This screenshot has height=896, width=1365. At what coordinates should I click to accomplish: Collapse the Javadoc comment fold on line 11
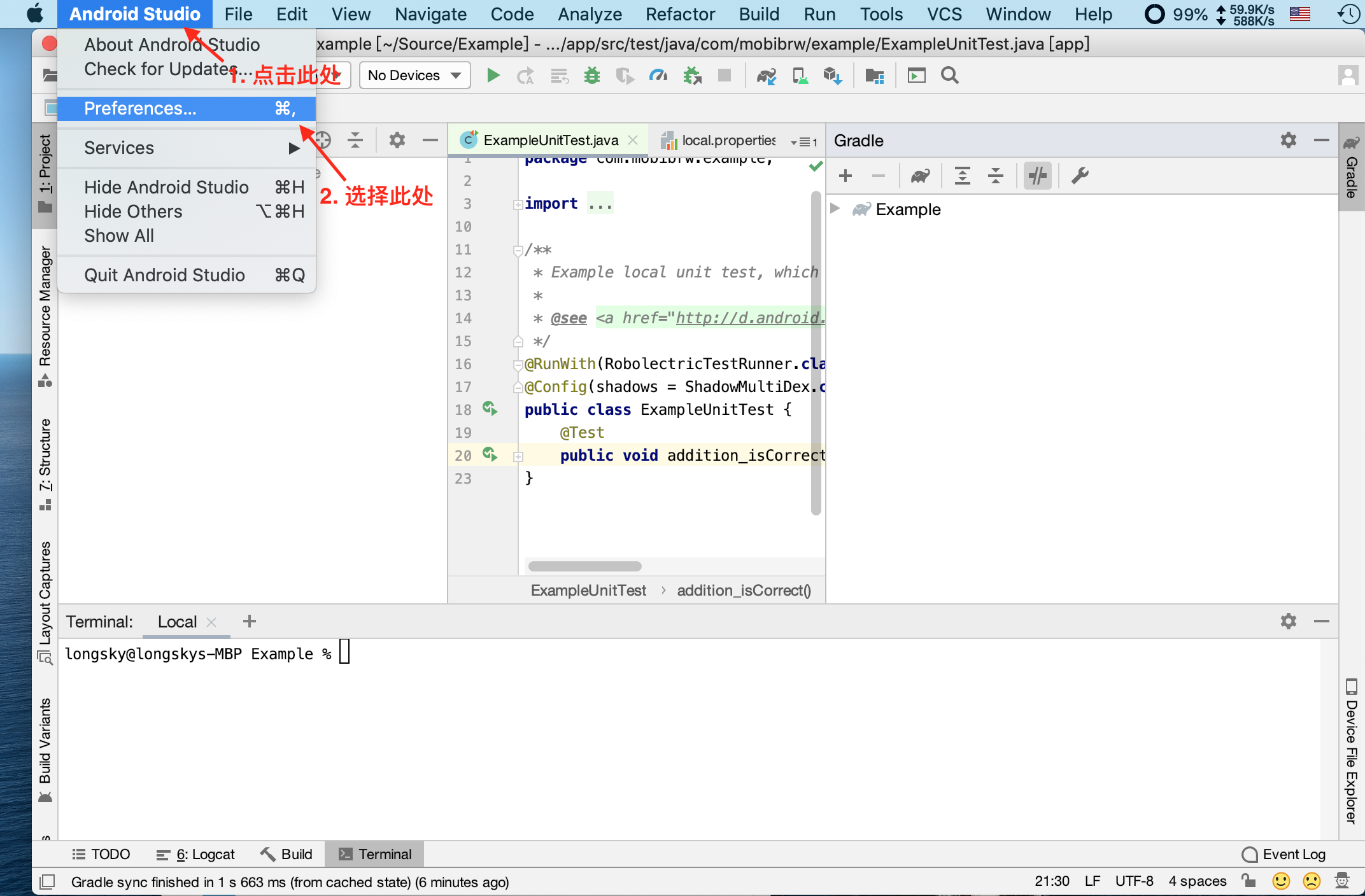(518, 251)
